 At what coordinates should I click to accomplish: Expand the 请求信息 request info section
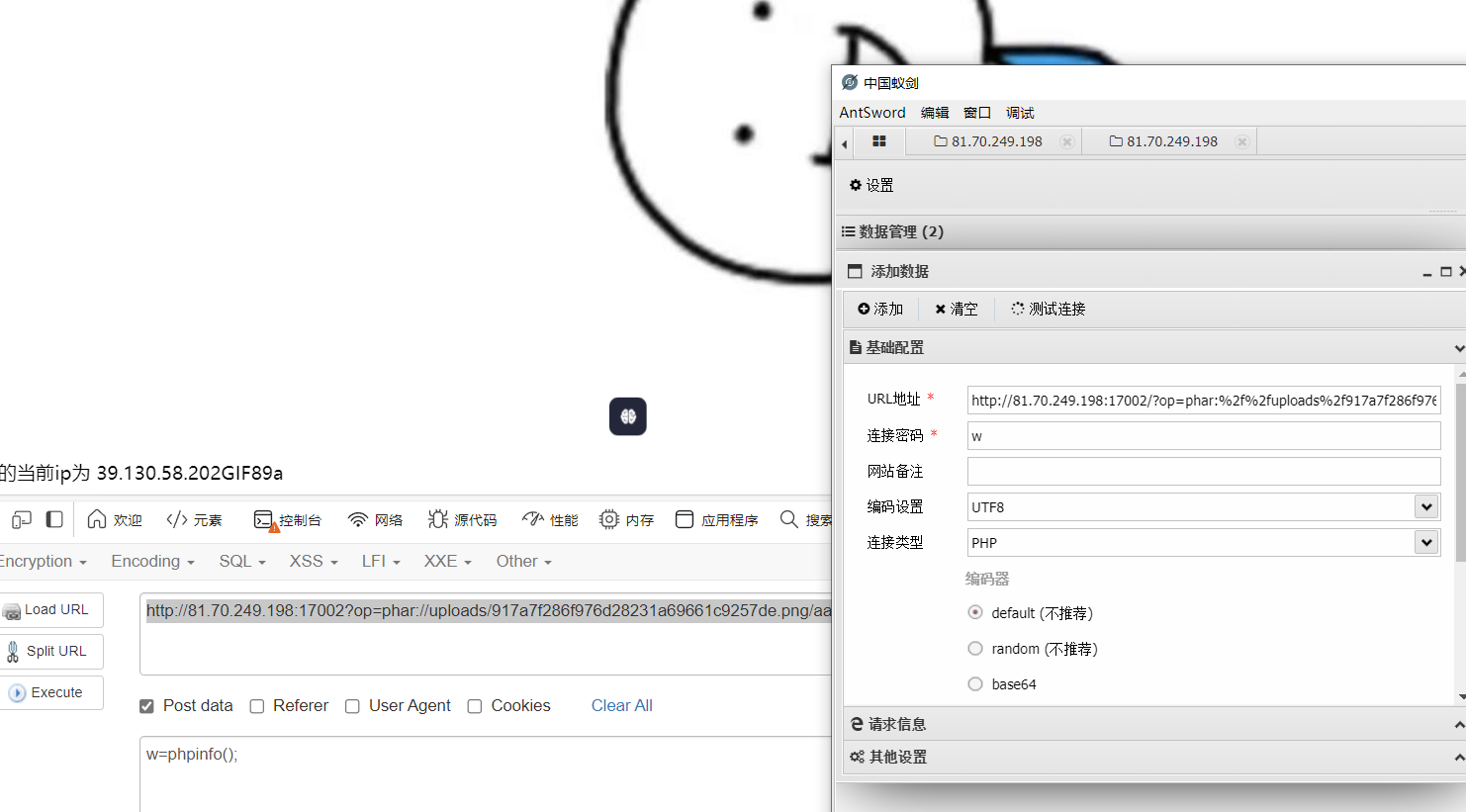(x=1154, y=724)
